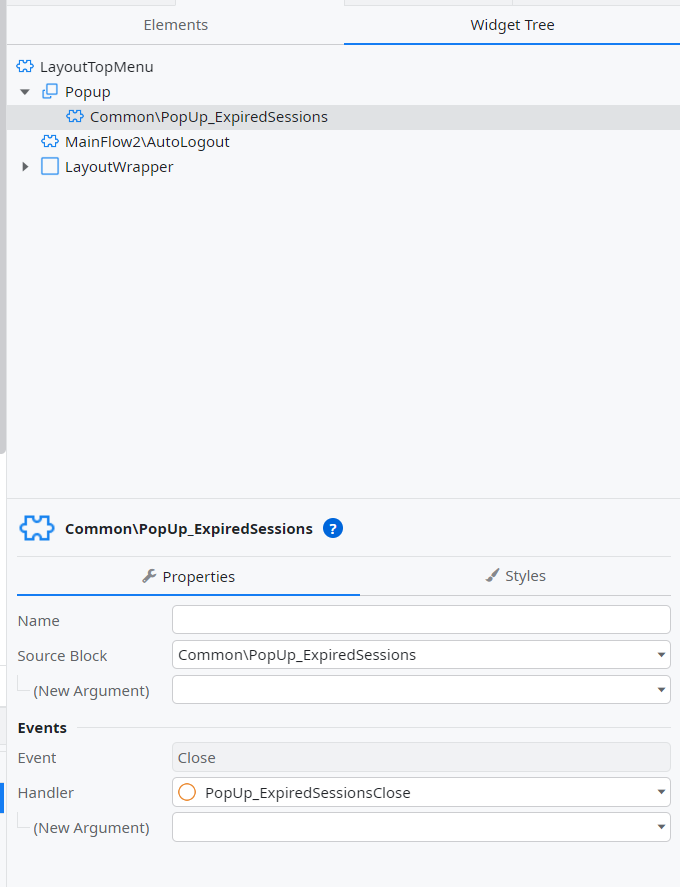Focus the Name input field

pos(421,620)
